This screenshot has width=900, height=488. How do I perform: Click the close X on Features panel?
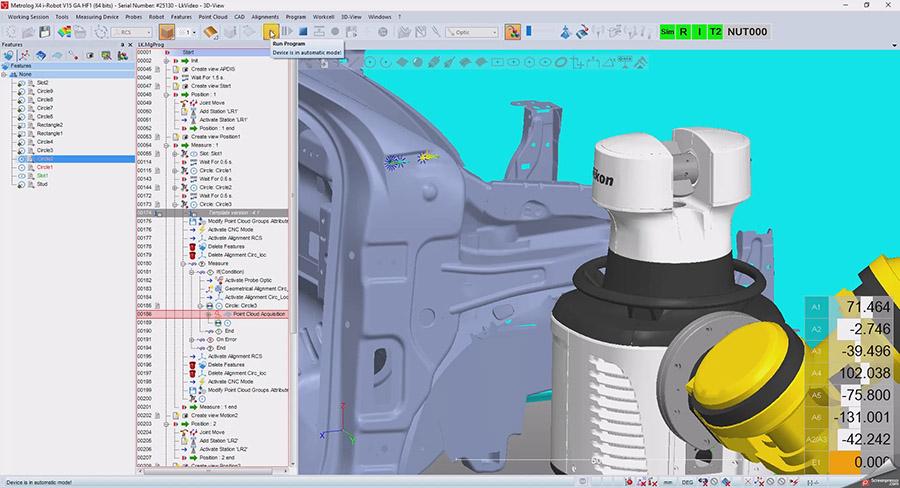coord(128,45)
